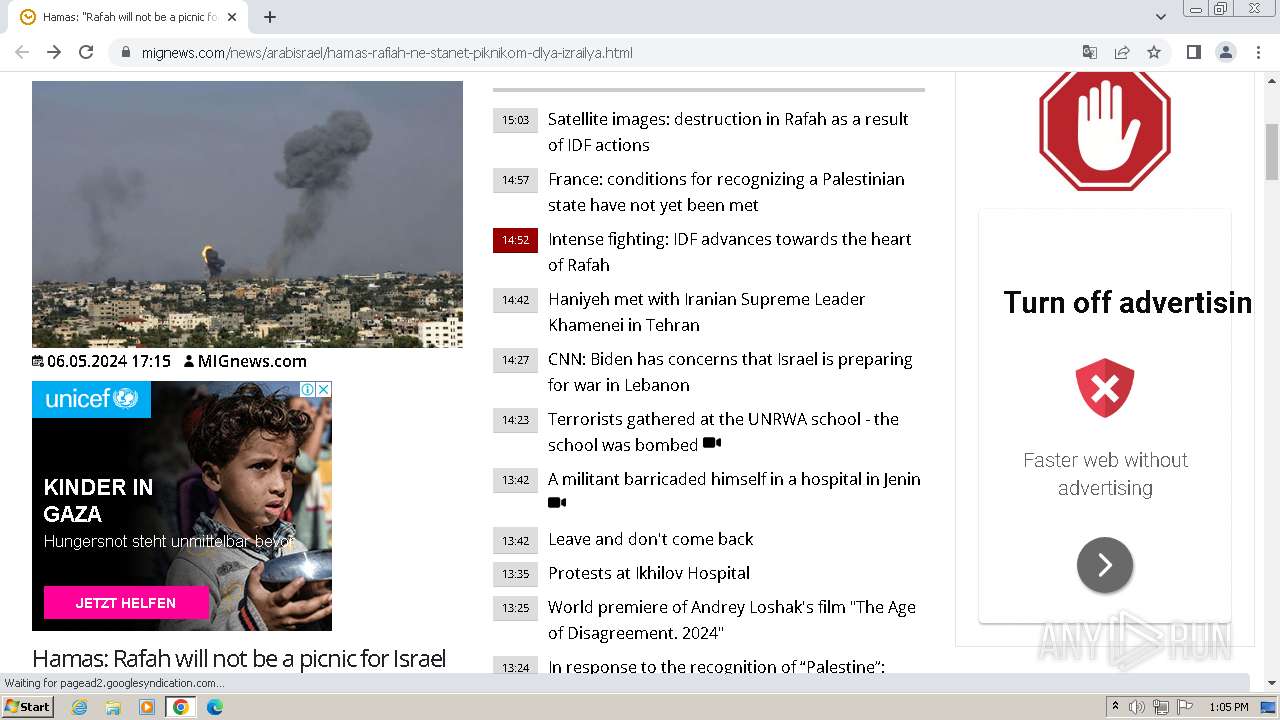Screen dimensions: 1280x720
Task: Go forward to next page
Action: point(54,52)
